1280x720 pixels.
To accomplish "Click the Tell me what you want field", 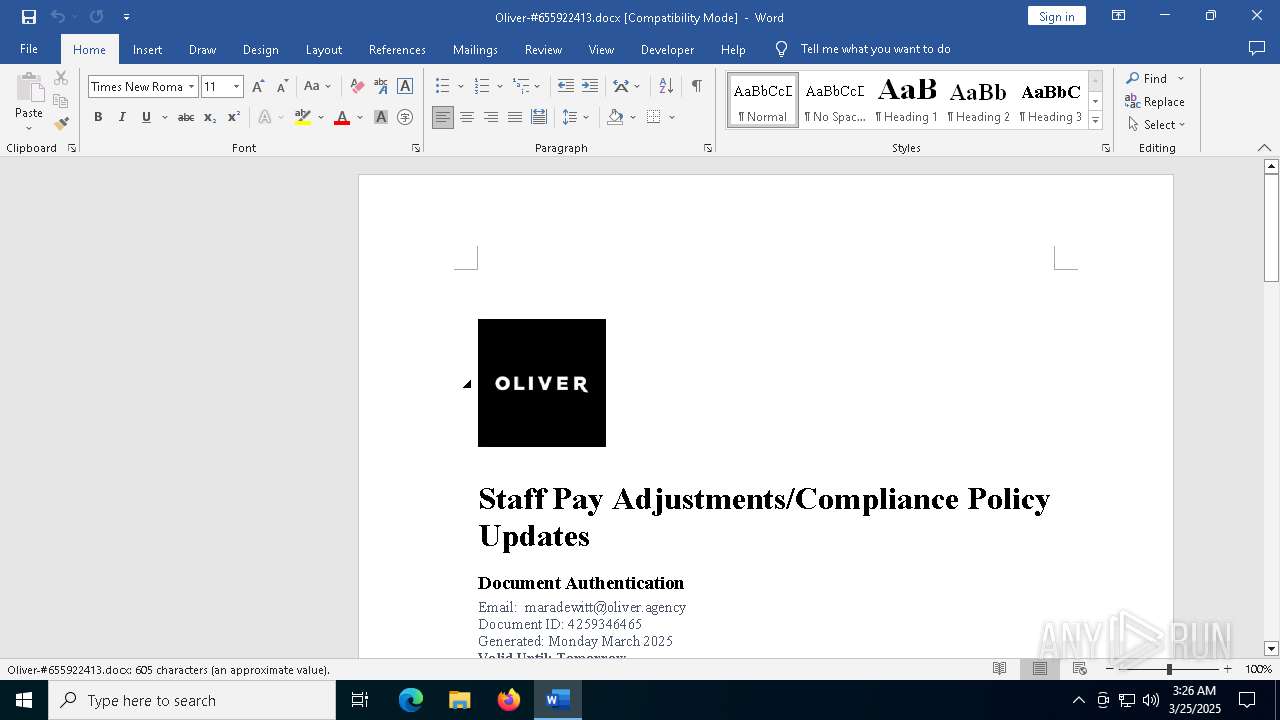I will coord(875,49).
